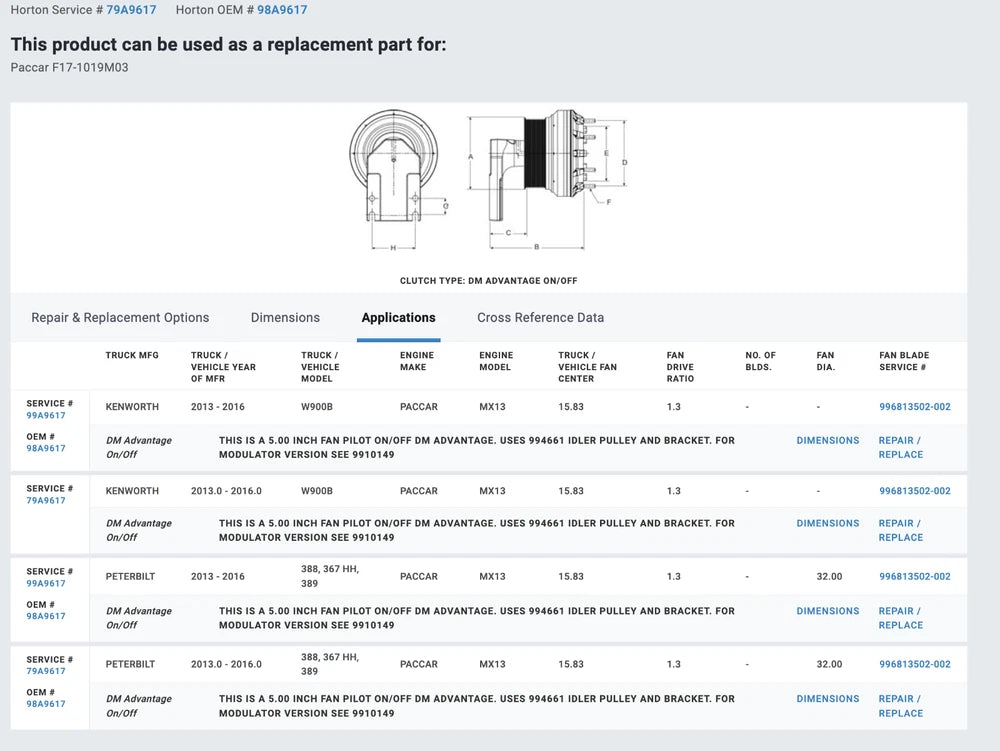1000x751 pixels.
Task: Open fan blade 996813502-002 in first Kenworth row
Action: (914, 407)
